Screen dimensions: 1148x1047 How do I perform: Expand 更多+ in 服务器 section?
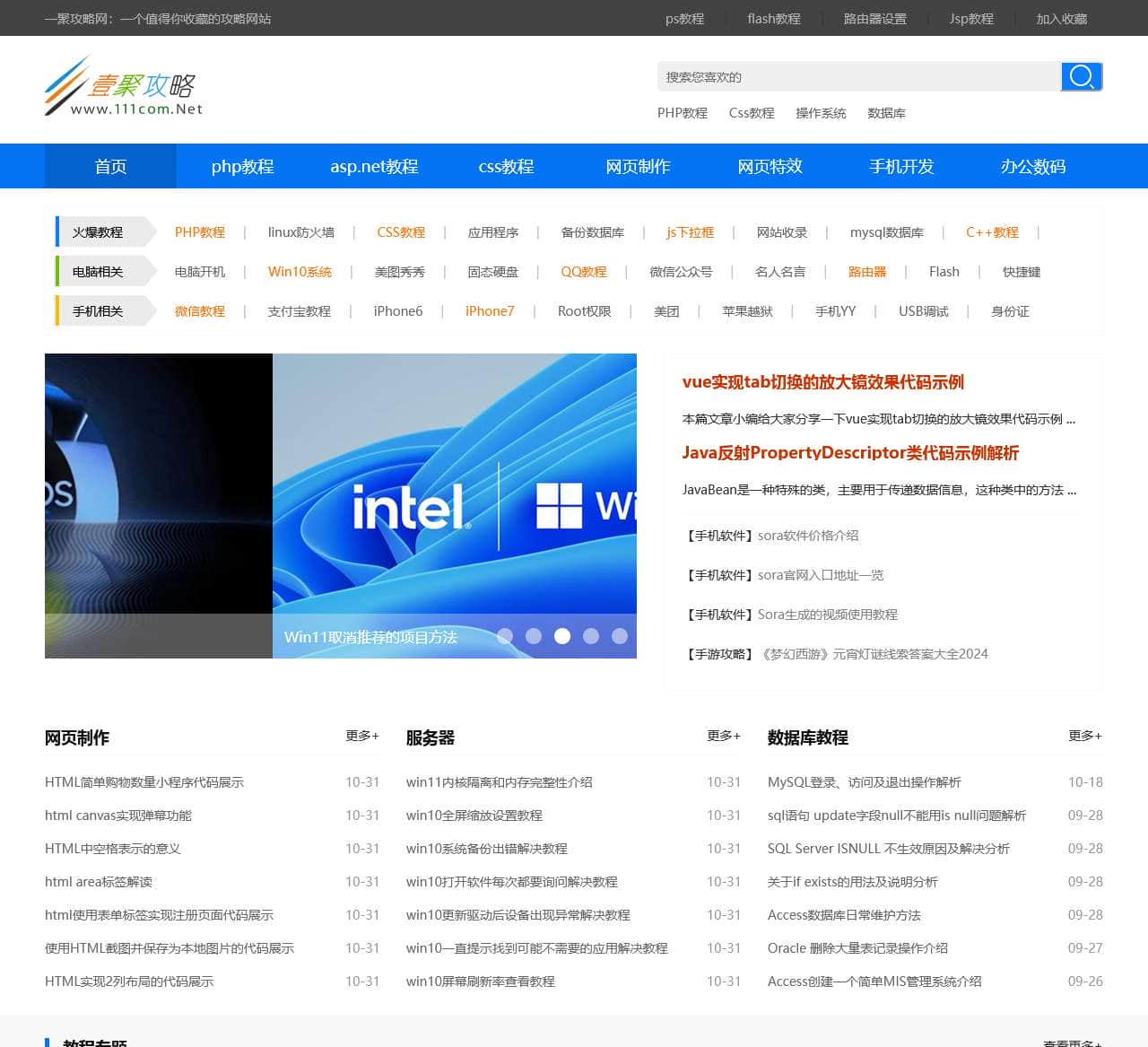(x=724, y=736)
